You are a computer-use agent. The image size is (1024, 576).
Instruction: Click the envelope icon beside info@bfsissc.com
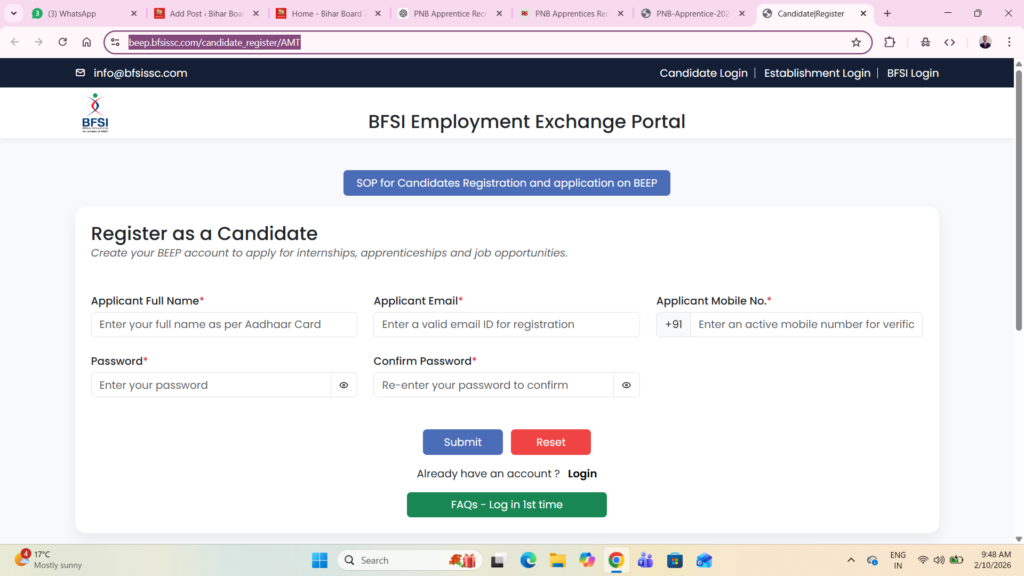pyautogui.click(x=81, y=72)
